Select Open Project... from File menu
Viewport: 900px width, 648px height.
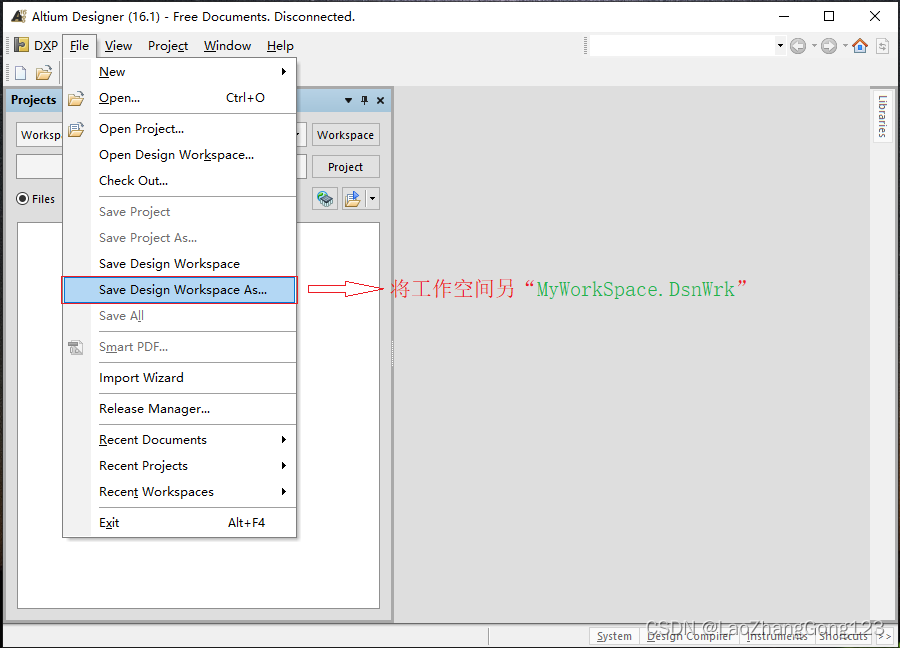pos(179,129)
